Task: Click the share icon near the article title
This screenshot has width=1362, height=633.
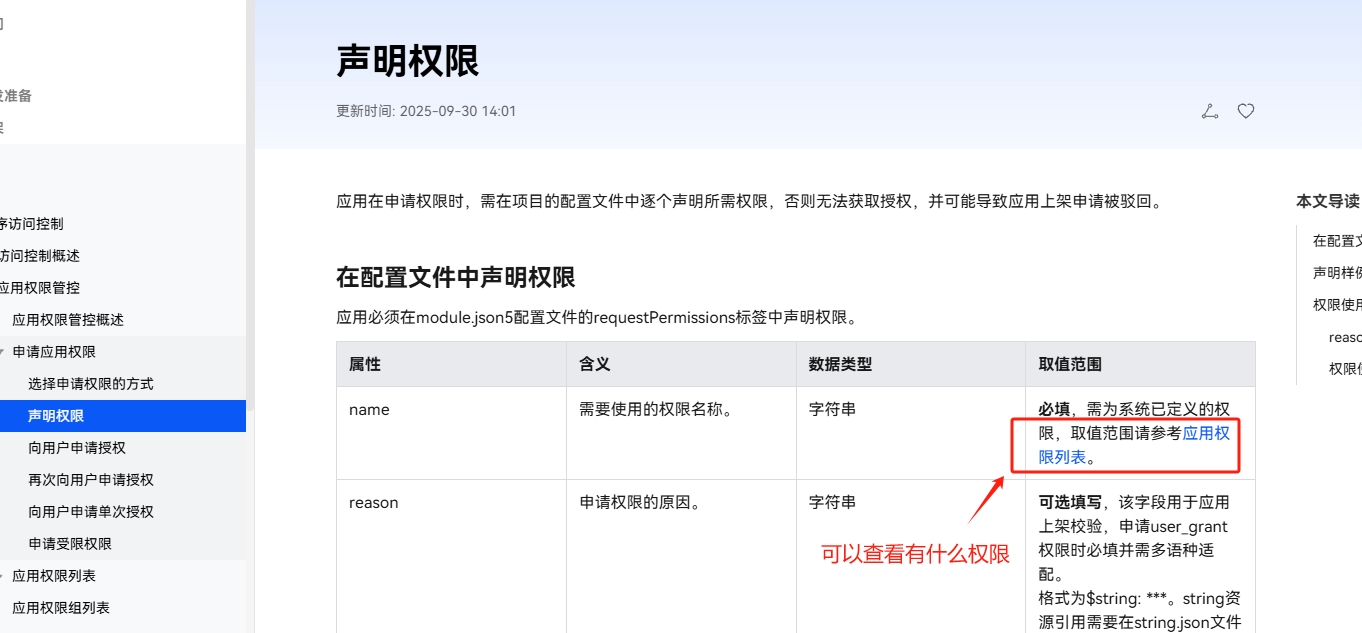Action: pyautogui.click(x=1209, y=111)
